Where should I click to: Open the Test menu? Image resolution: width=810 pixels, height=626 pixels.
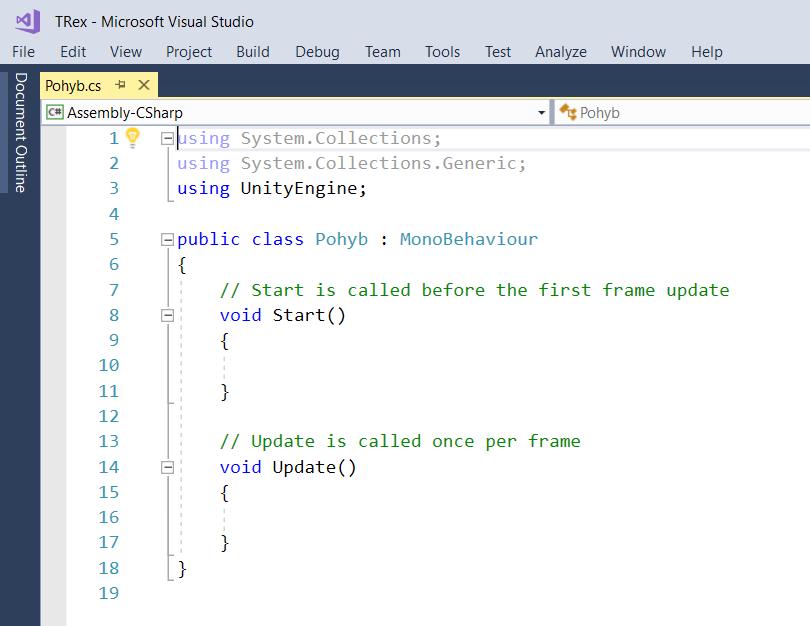[x=497, y=52]
